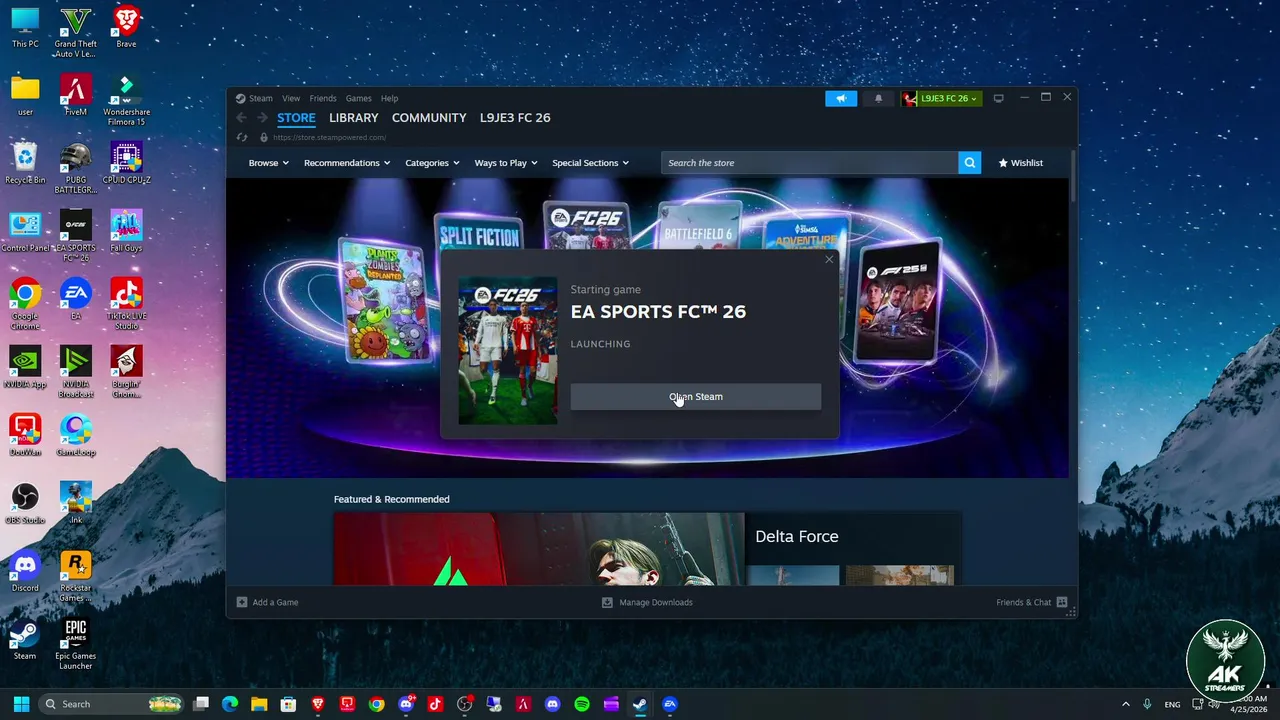Open Spotify from the taskbar
Viewport: 1280px width, 720px height.
pyautogui.click(x=582, y=704)
